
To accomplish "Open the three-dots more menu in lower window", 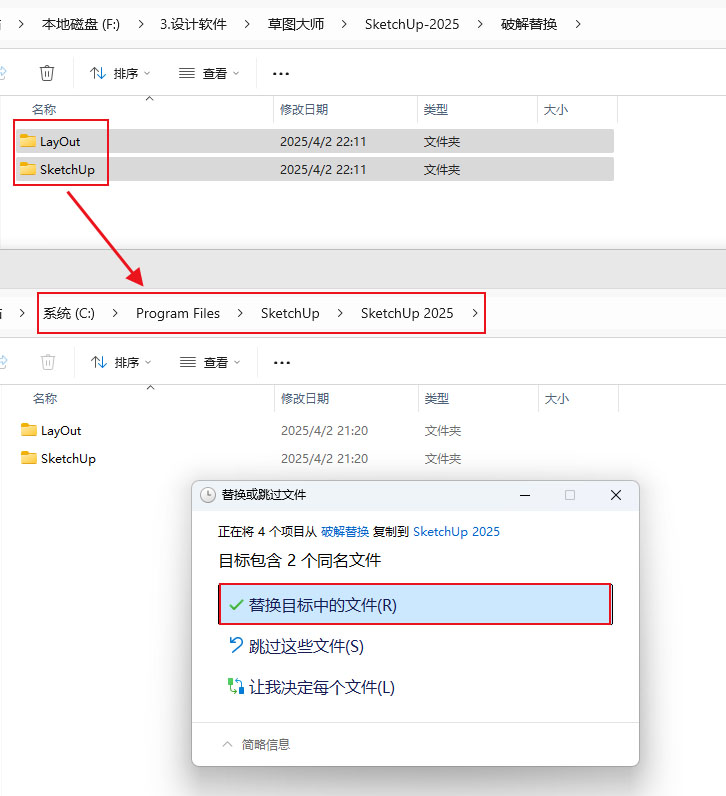I will [282, 363].
